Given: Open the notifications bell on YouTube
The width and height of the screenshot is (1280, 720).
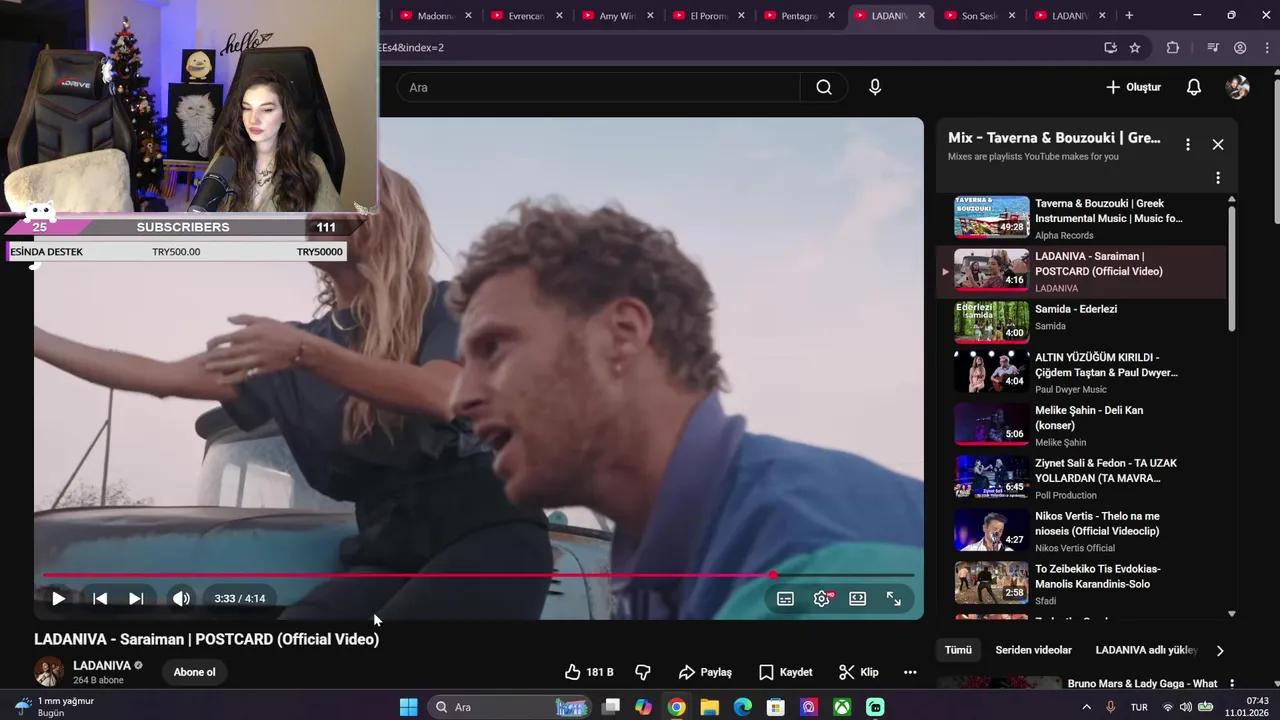Looking at the screenshot, I should (x=1194, y=87).
